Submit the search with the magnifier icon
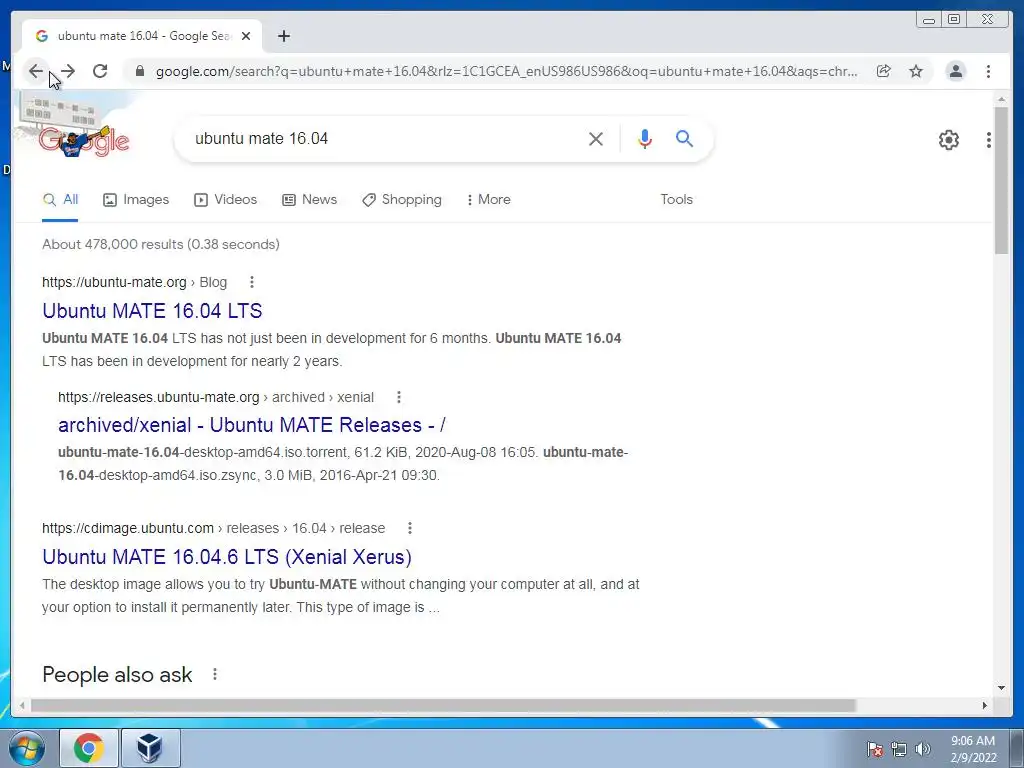 [x=684, y=138]
